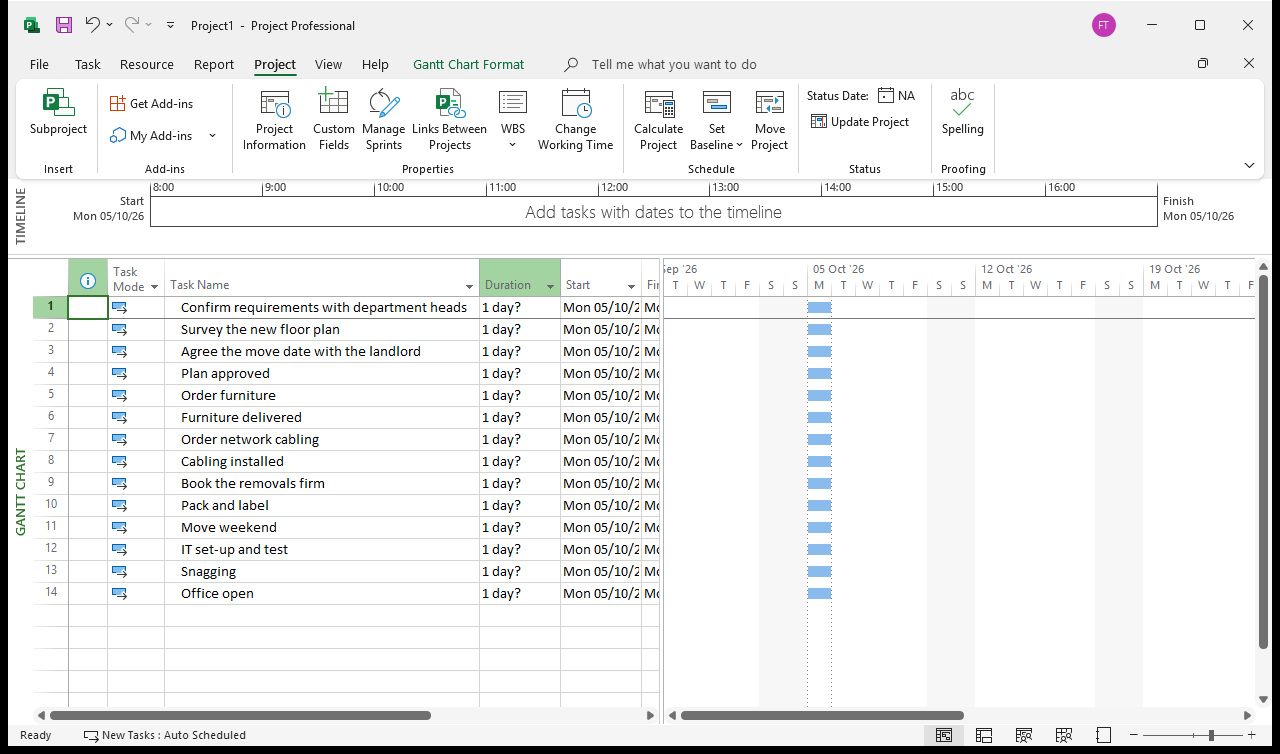Click zoom out minus button

(1133, 735)
